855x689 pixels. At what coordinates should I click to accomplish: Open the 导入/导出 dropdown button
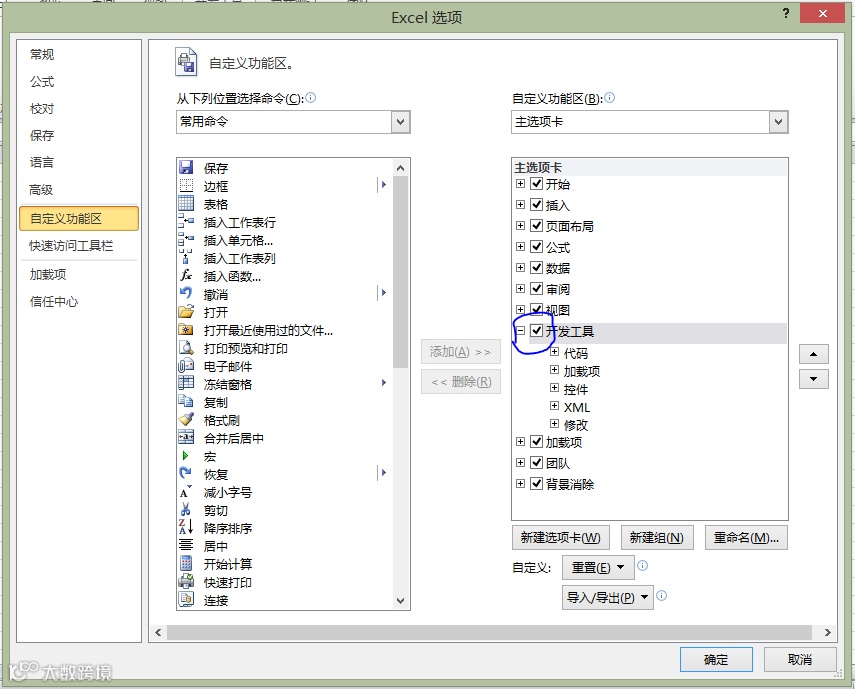tap(607, 597)
